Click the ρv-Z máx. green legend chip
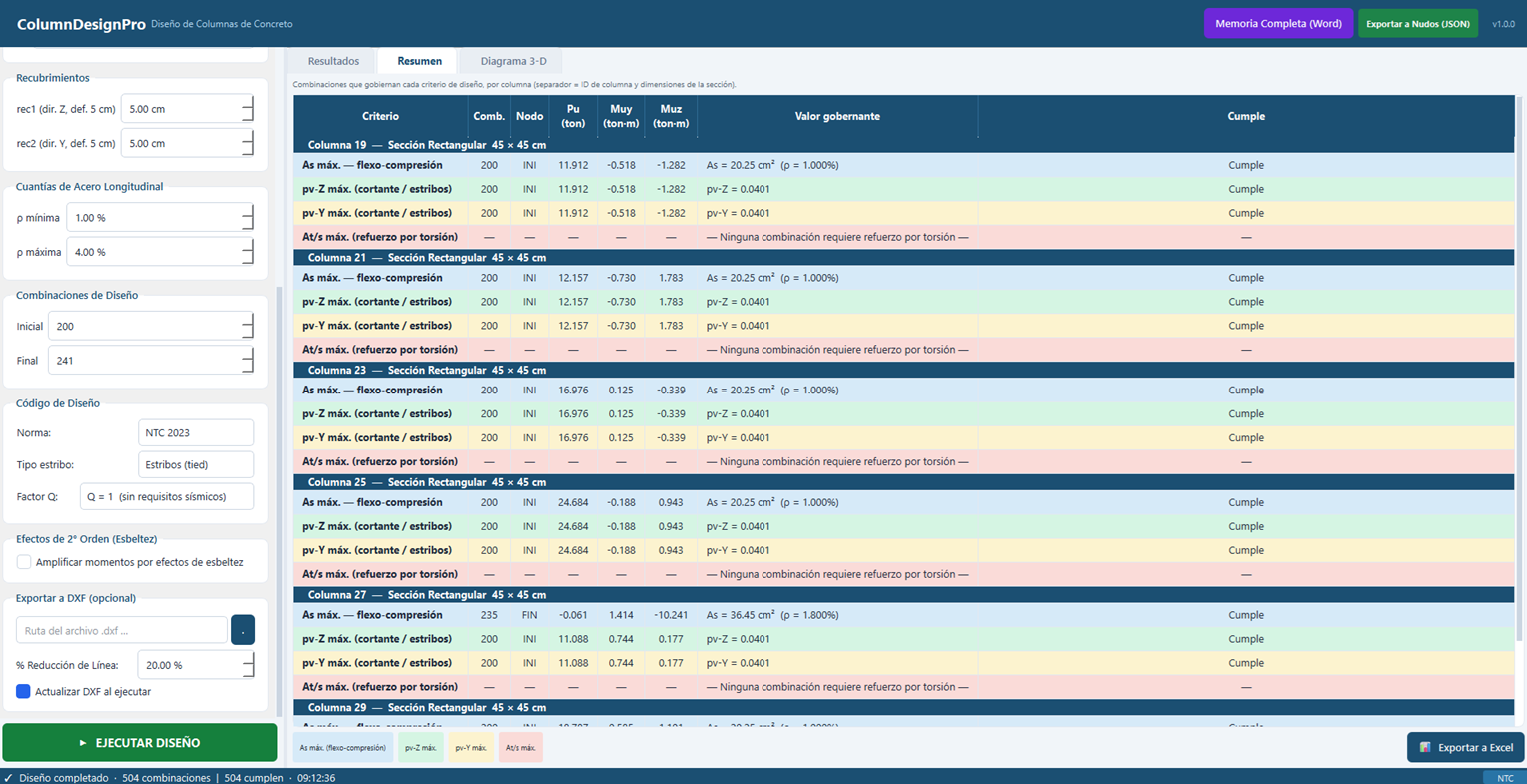Screen dimensions: 1527x784 pyautogui.click(x=421, y=748)
